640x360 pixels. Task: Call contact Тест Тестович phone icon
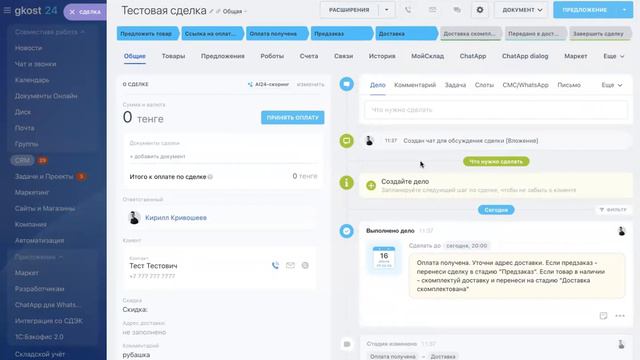[276, 265]
